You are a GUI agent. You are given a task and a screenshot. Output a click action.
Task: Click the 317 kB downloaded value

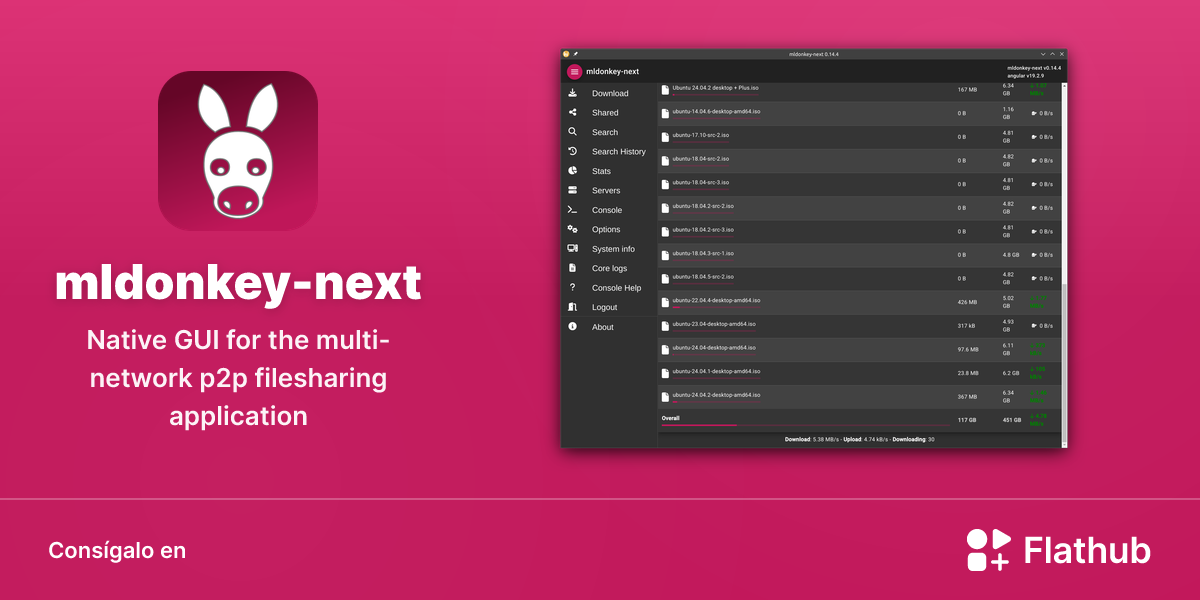point(967,325)
